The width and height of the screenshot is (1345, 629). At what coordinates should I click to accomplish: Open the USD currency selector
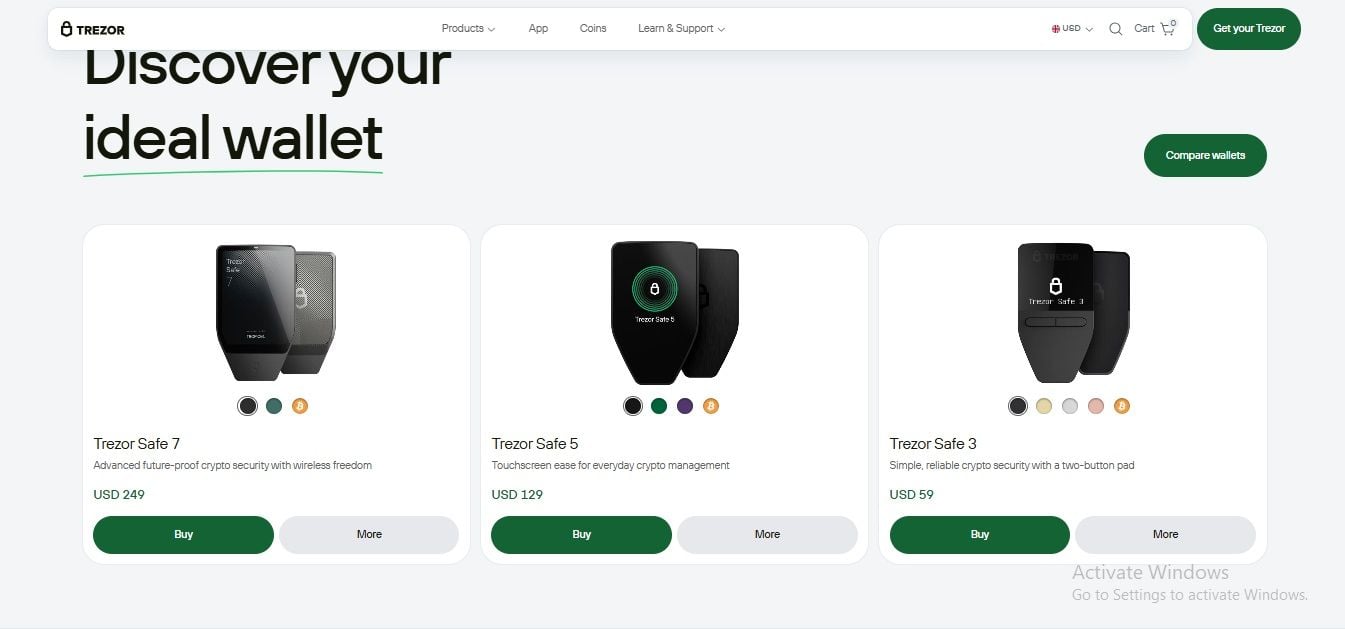(1072, 29)
